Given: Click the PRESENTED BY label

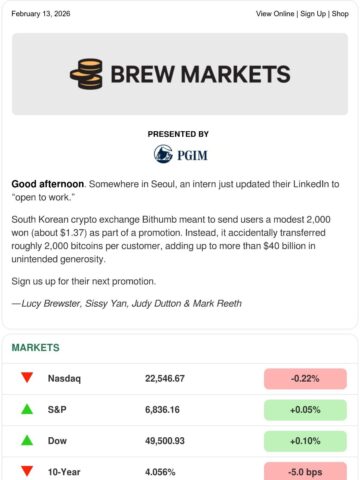Looking at the screenshot, I should click(178, 134).
